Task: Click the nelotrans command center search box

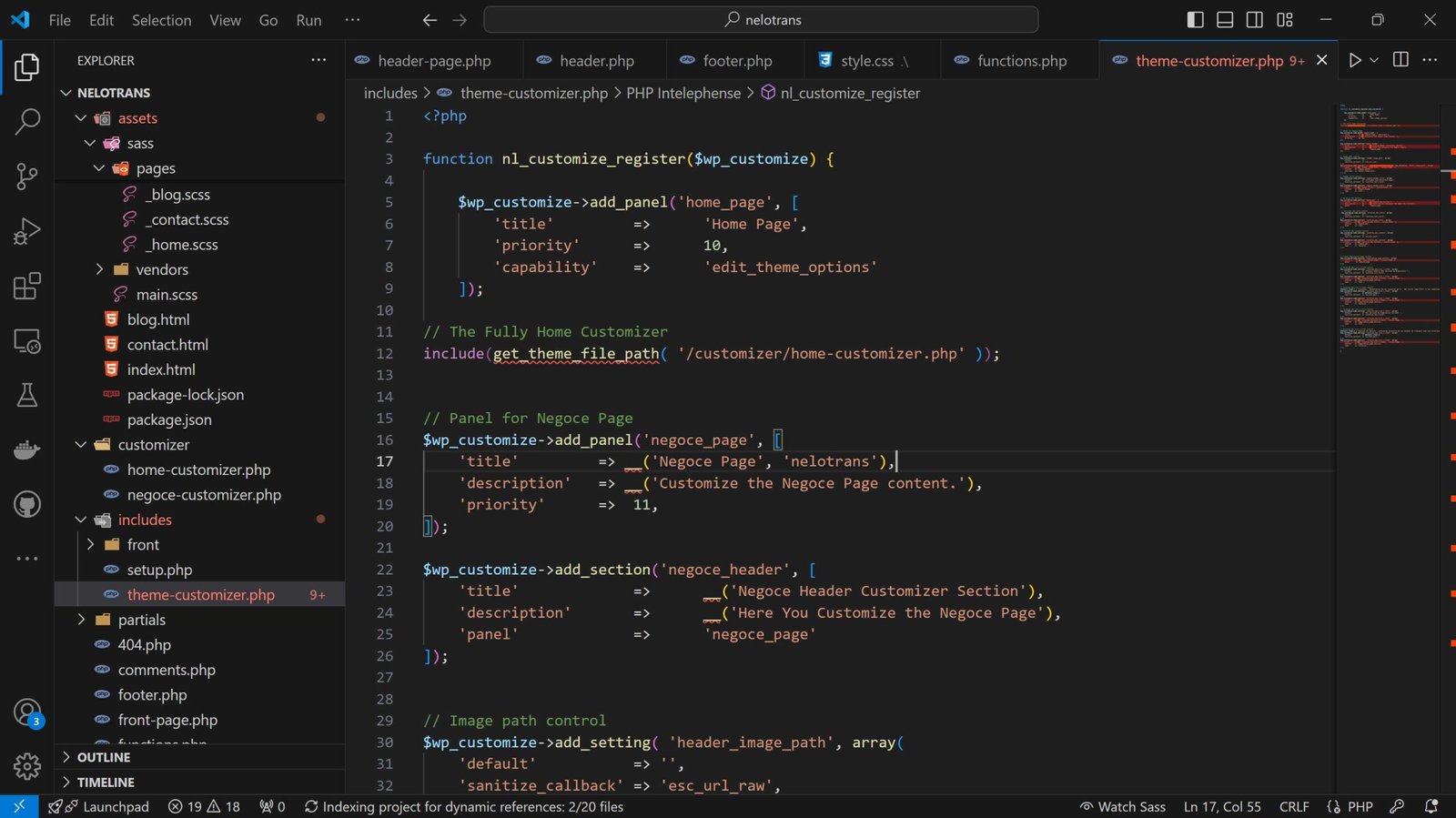Action: coord(761,20)
